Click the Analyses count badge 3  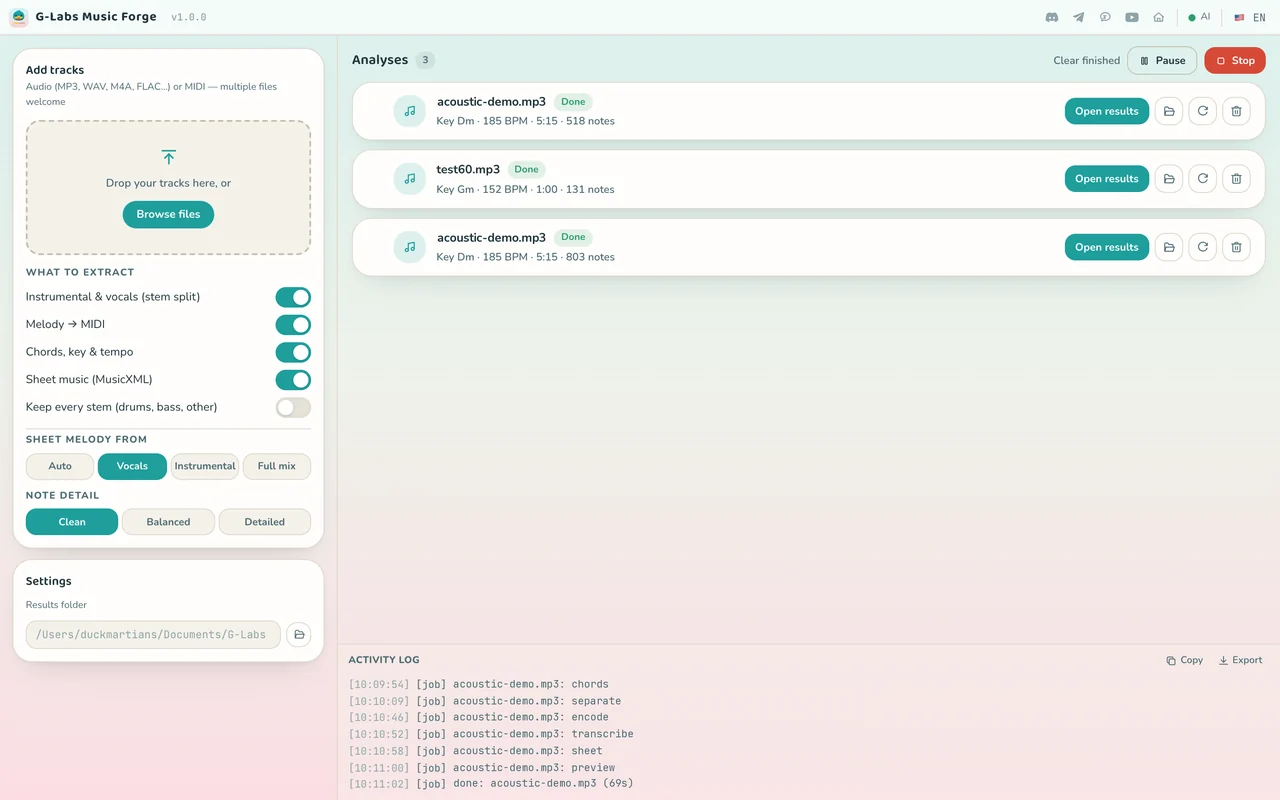[x=425, y=60]
